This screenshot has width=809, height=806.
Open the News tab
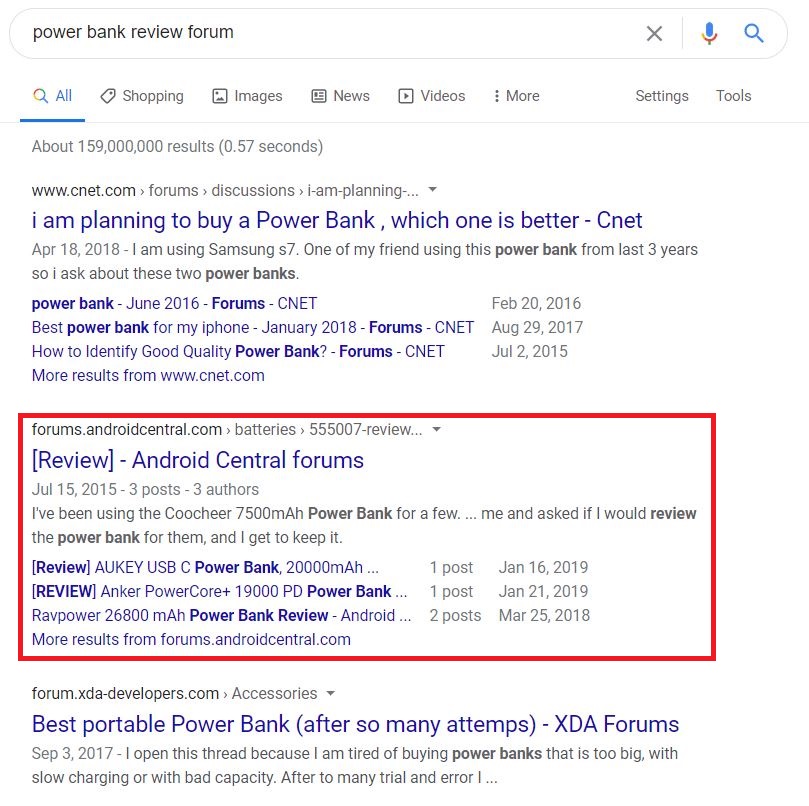341,96
